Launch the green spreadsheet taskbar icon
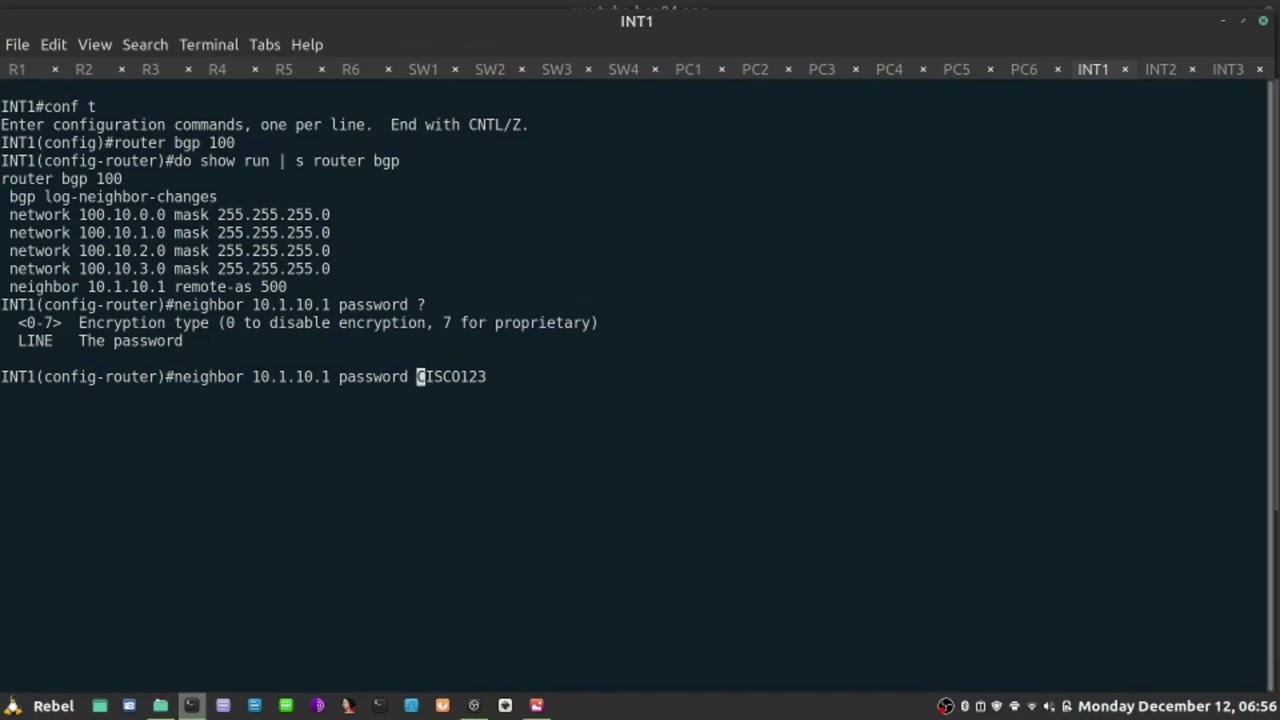The width and height of the screenshot is (1280, 720). (x=286, y=706)
